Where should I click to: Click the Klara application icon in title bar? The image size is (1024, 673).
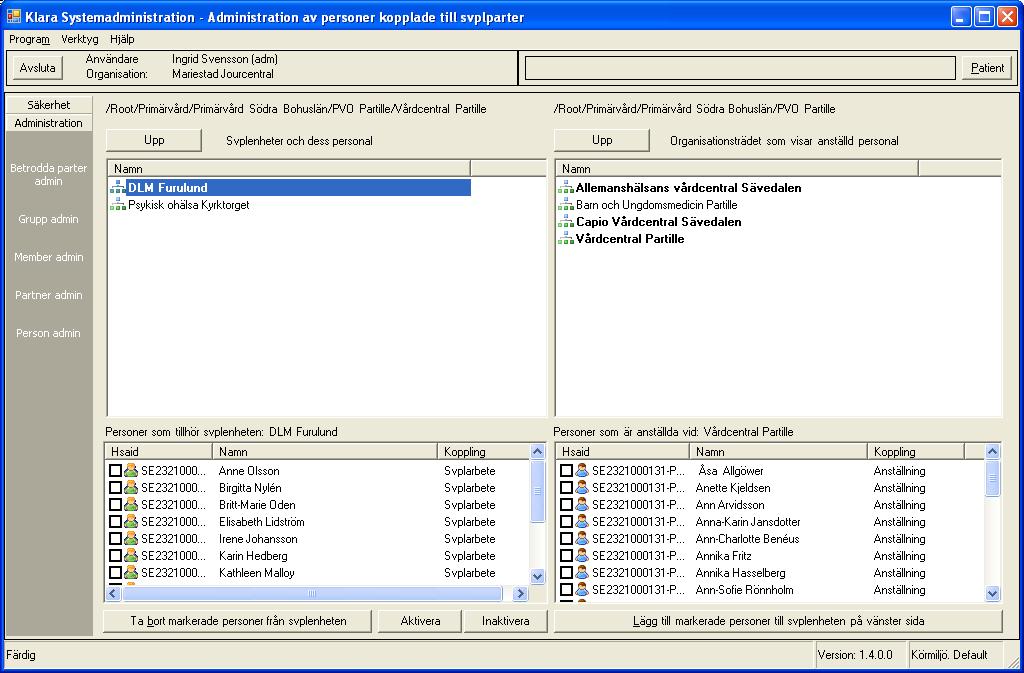pyautogui.click(x=14, y=16)
